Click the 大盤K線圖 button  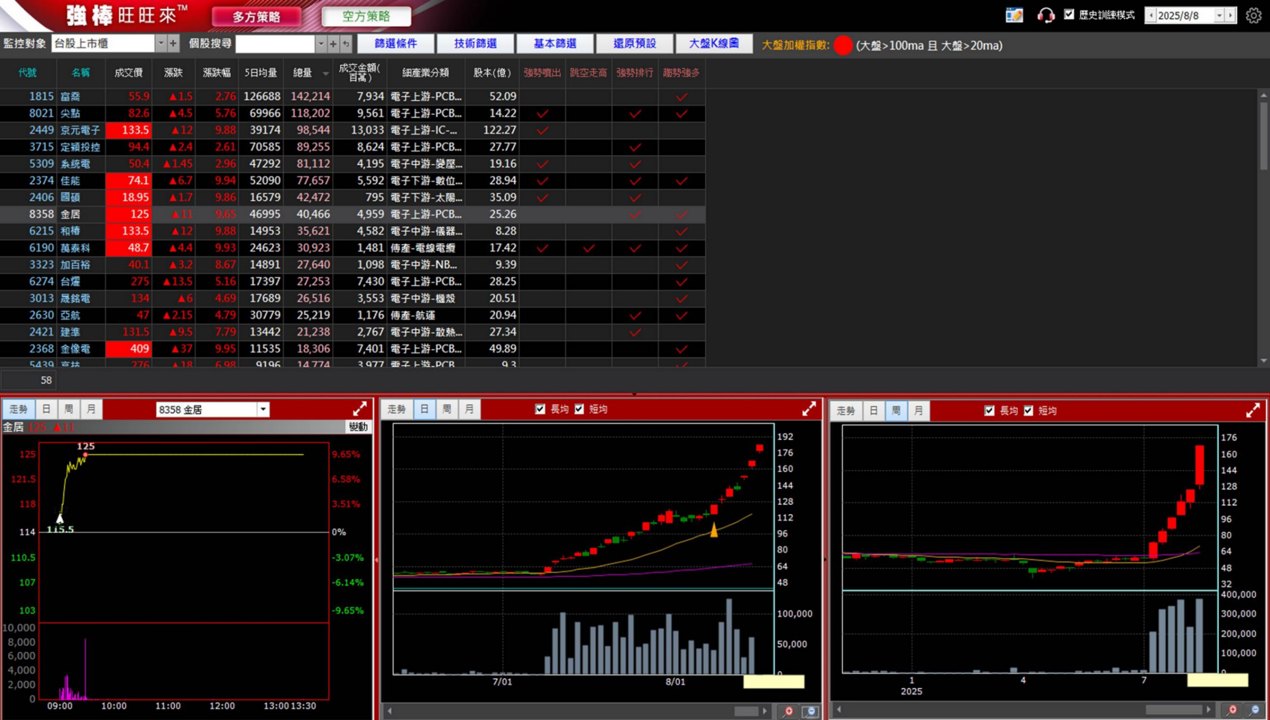pyautogui.click(x=715, y=44)
